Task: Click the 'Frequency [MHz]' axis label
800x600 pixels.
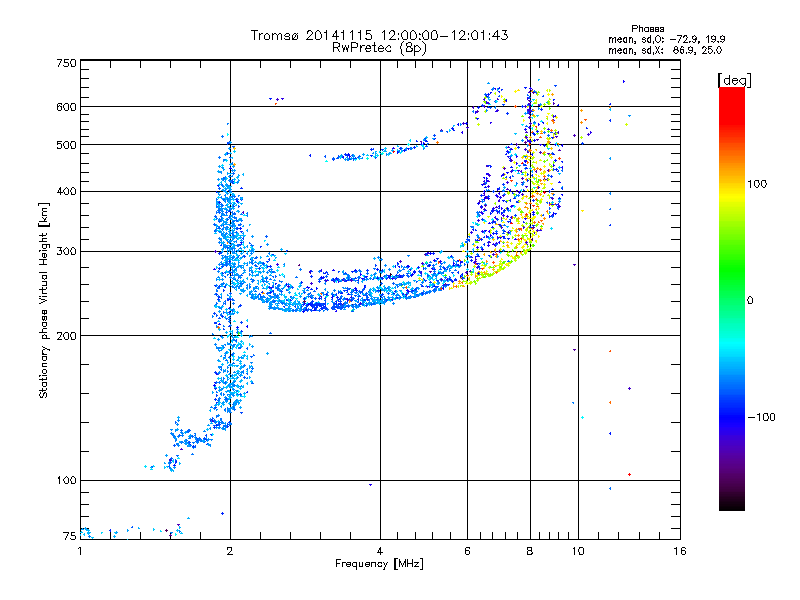Action: [379, 564]
